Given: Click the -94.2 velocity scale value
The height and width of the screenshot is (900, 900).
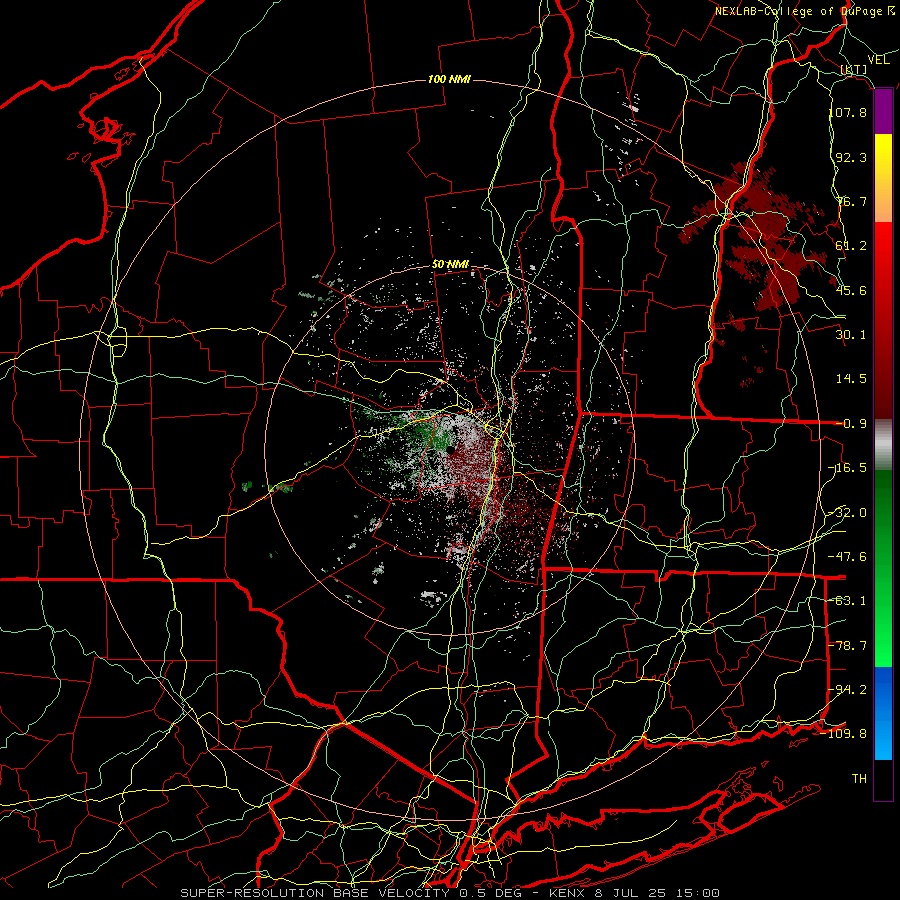Looking at the screenshot, I should (x=848, y=690).
